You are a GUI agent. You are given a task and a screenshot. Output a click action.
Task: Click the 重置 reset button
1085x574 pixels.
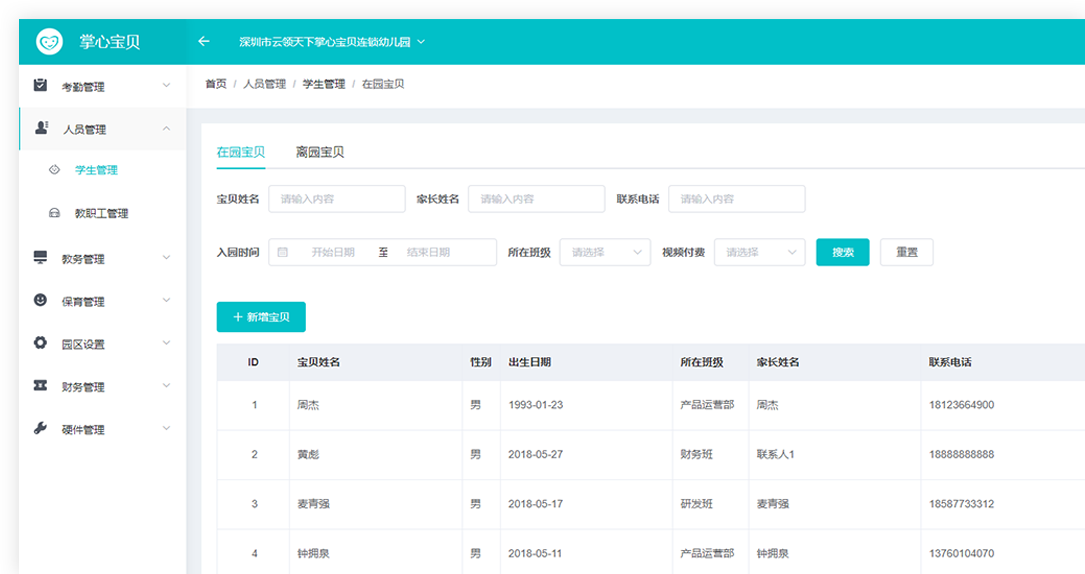point(906,252)
